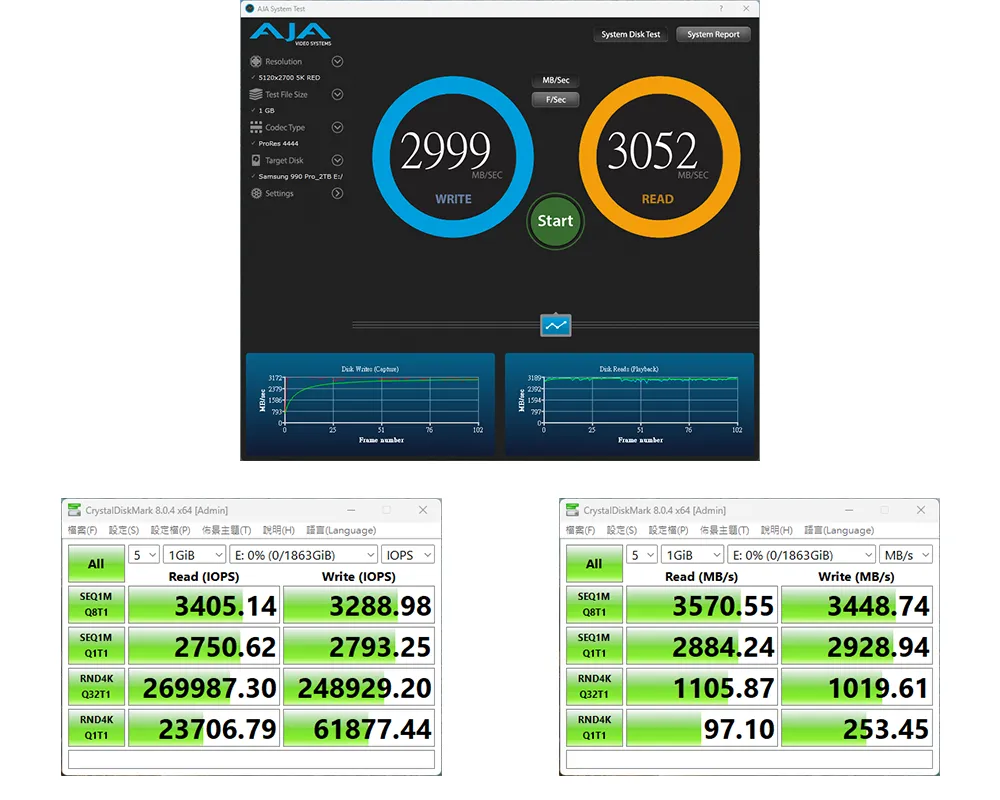Viewport: 1000px width, 800px height.
Task: Click the Codec Type film icon
Action: (256, 128)
